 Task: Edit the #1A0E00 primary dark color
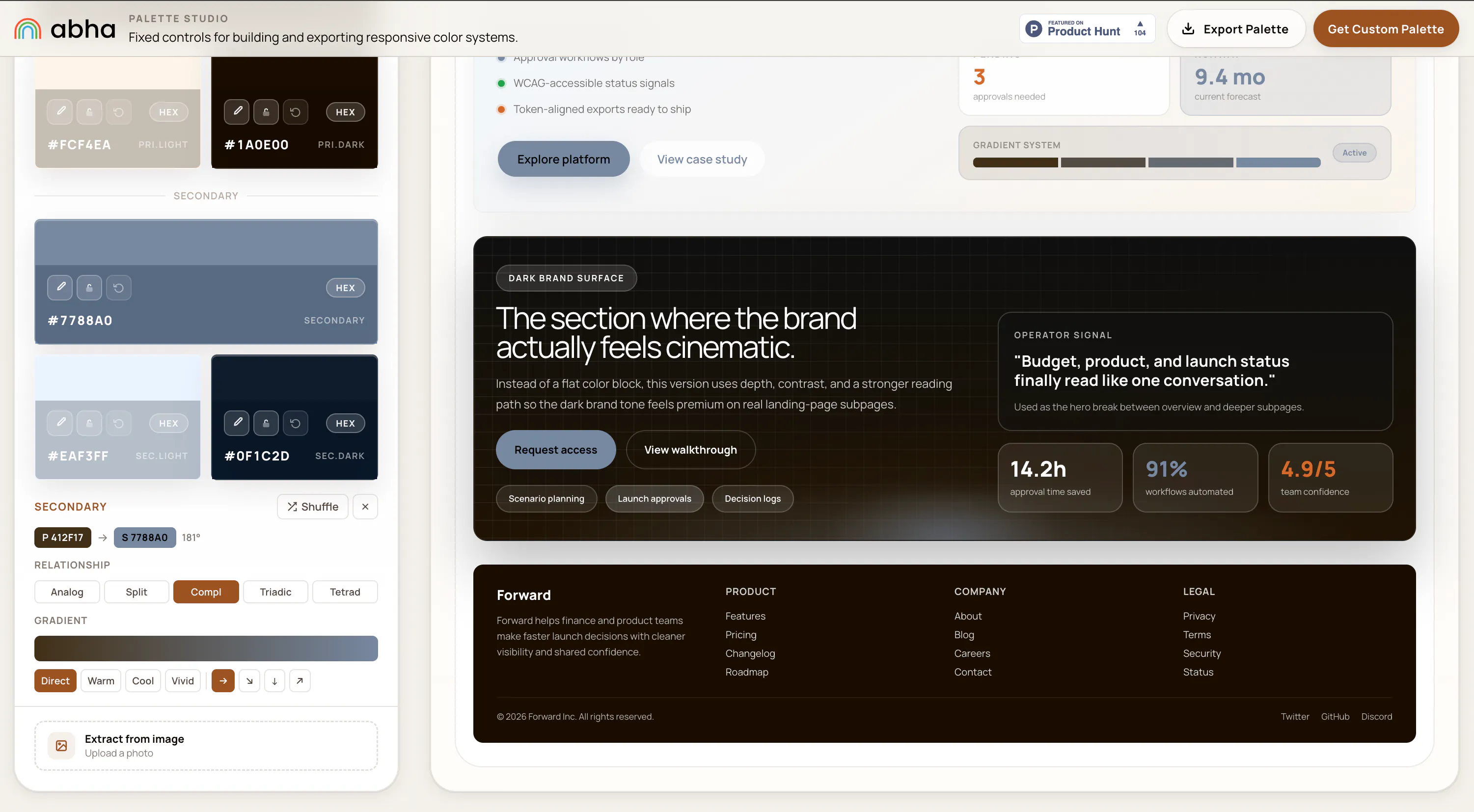click(x=237, y=111)
